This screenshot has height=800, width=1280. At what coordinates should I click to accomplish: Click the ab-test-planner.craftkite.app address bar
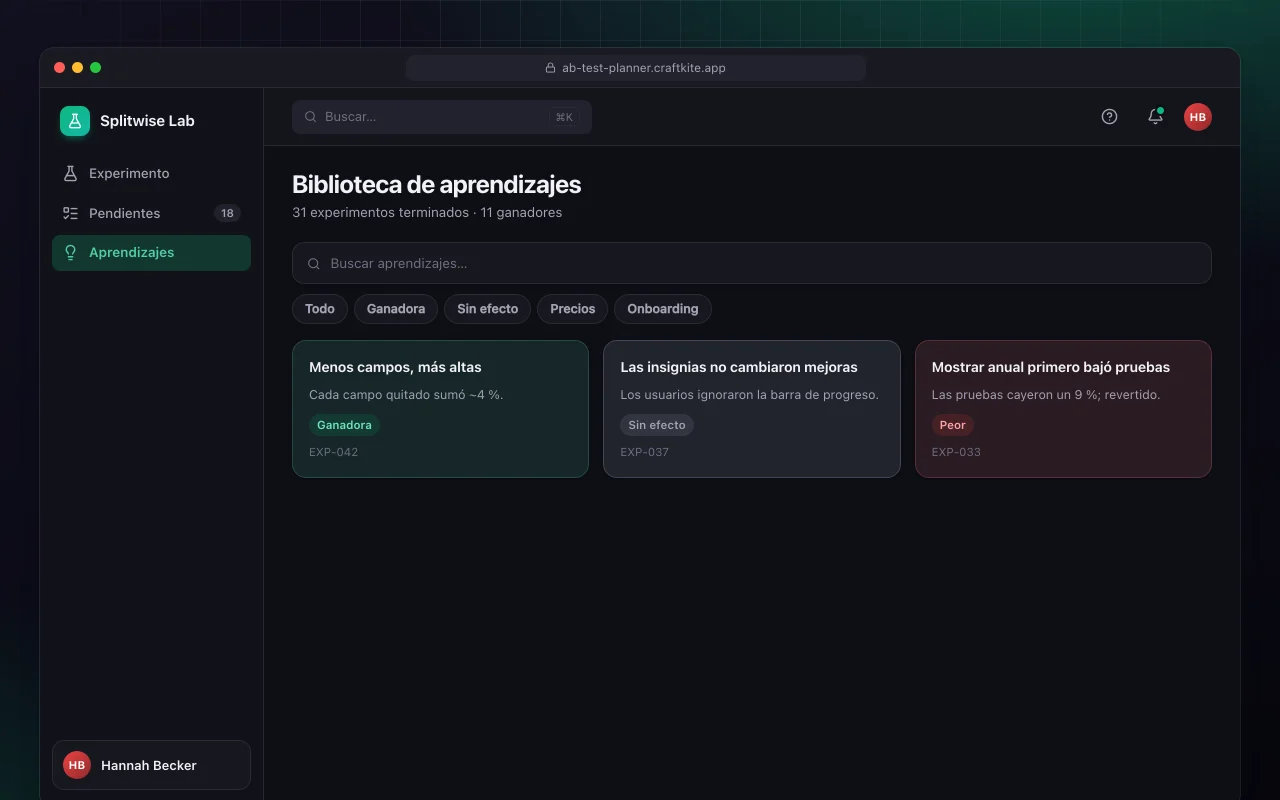tap(636, 68)
